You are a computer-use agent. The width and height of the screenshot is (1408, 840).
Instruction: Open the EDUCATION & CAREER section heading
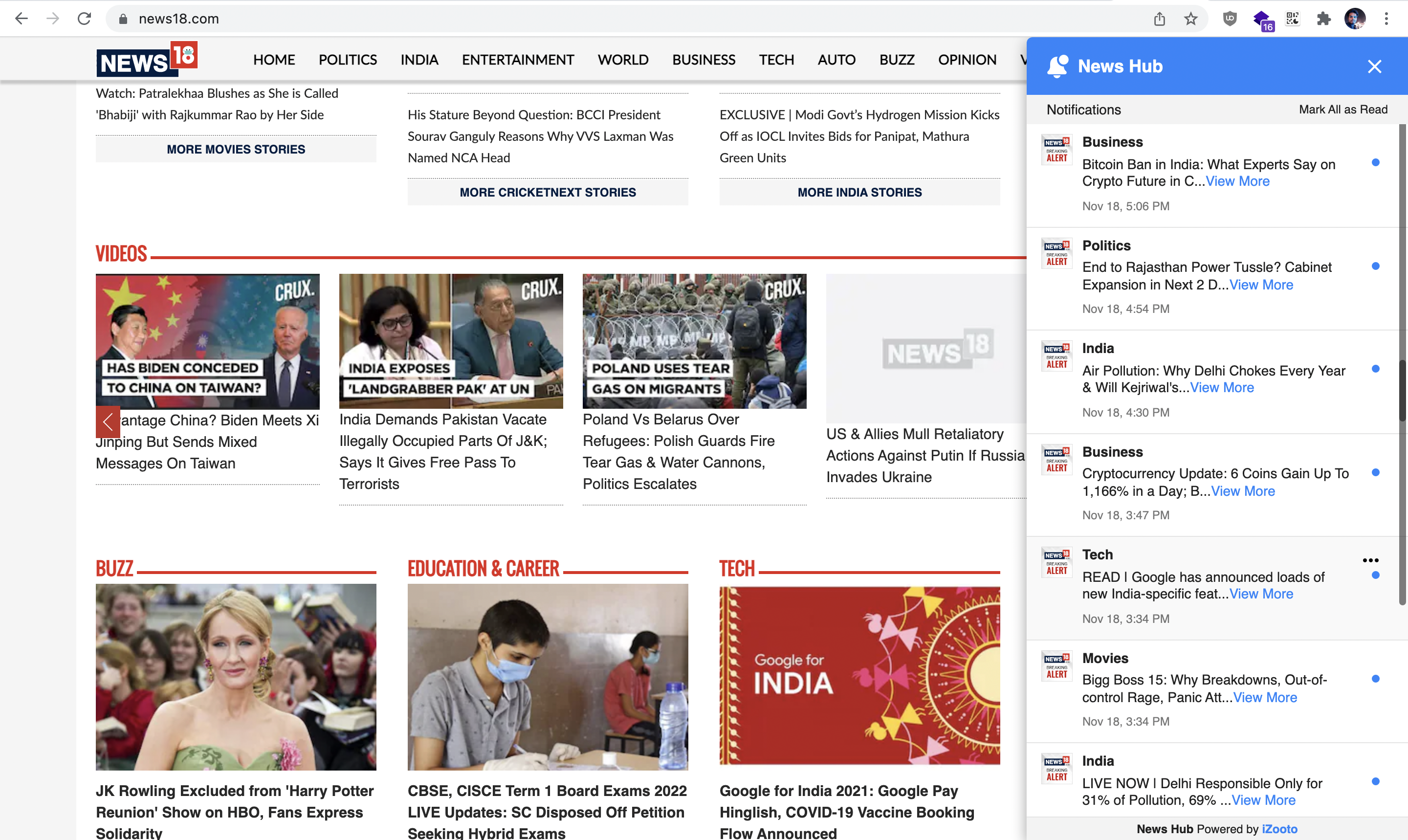coord(484,568)
